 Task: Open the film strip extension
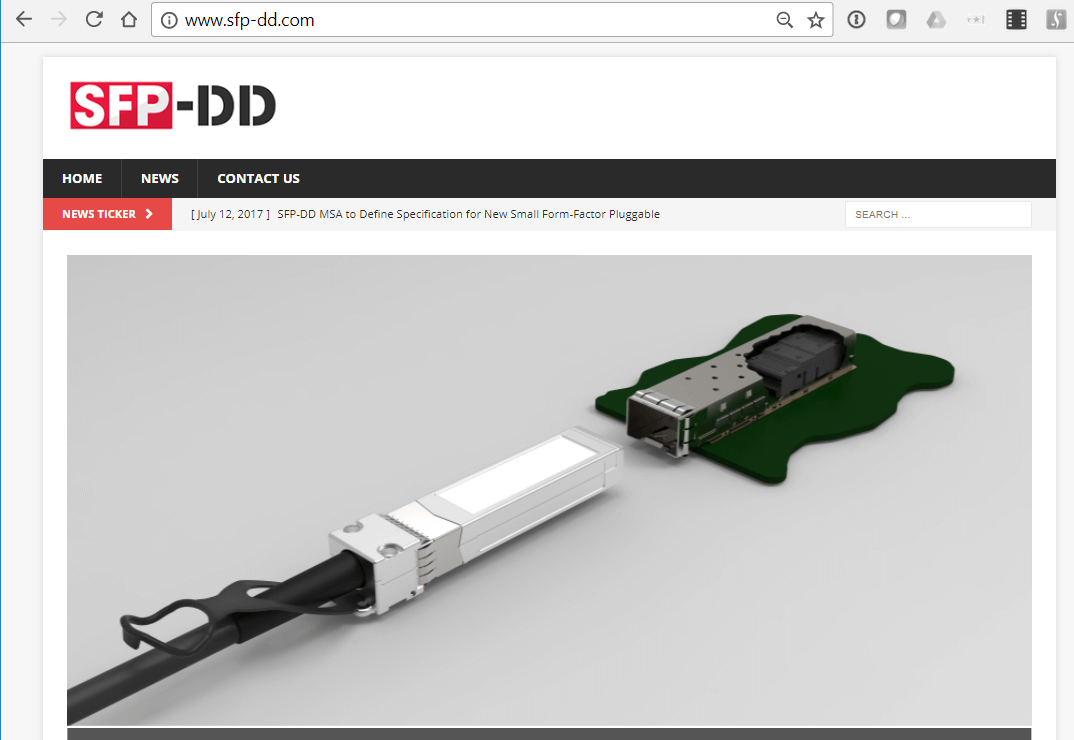point(1016,18)
